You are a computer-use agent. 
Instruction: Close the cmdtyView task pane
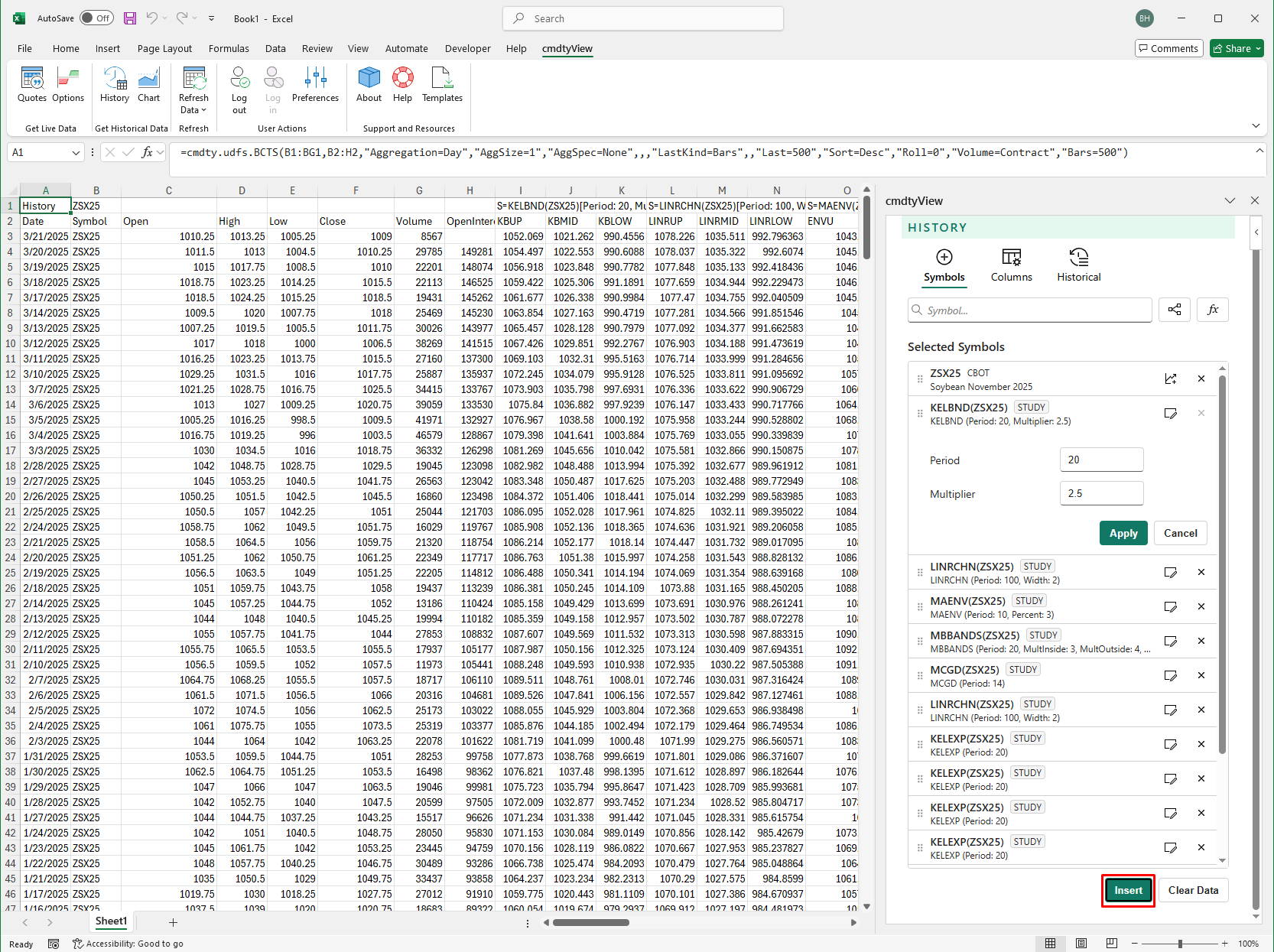[x=1255, y=200]
